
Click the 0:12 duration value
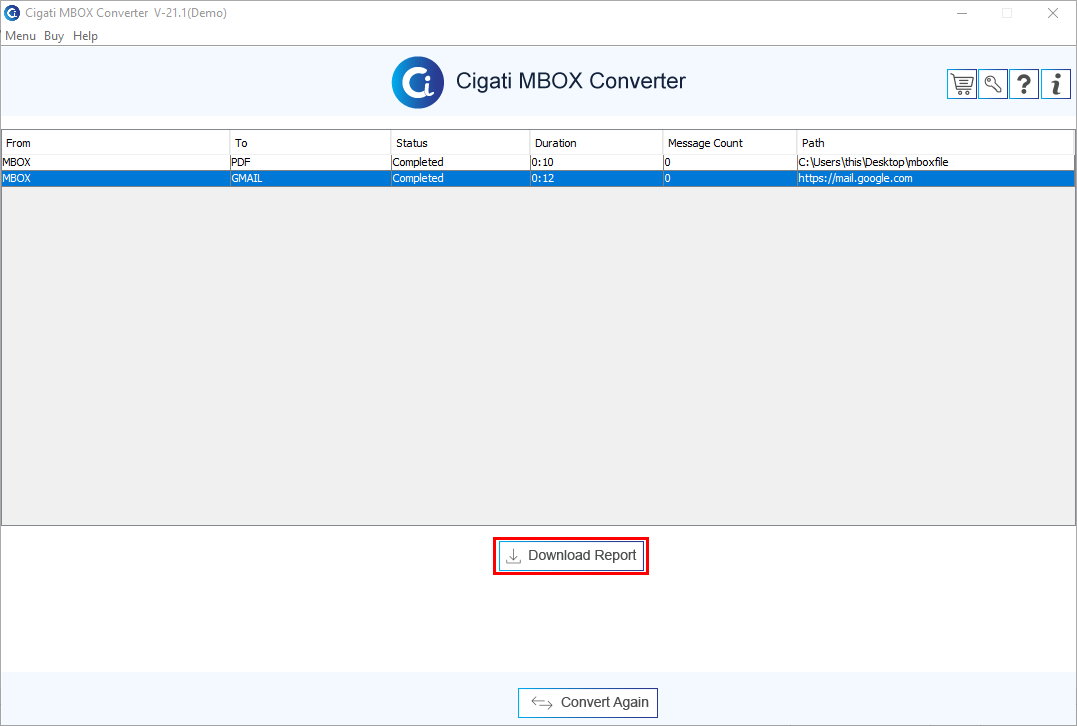(x=543, y=178)
